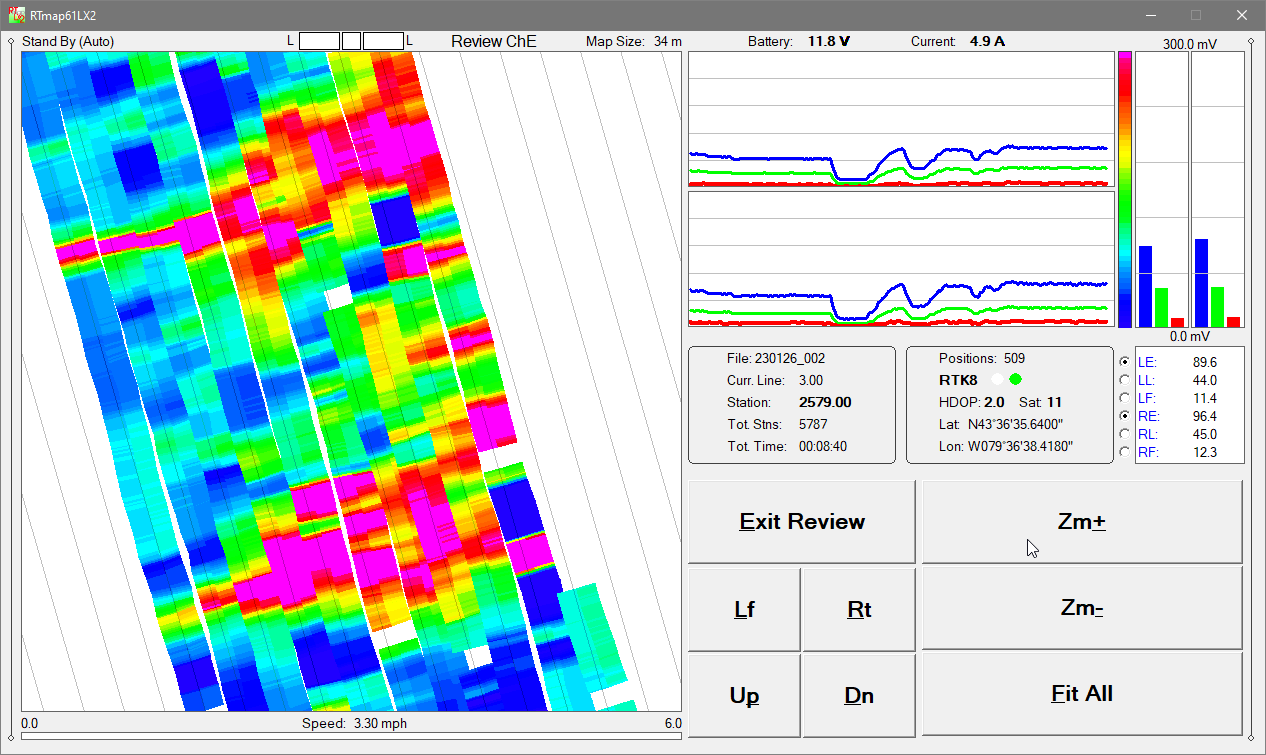Screen dimensions: 1266x755
Task: Click the survey color map display
Action: (x=351, y=381)
